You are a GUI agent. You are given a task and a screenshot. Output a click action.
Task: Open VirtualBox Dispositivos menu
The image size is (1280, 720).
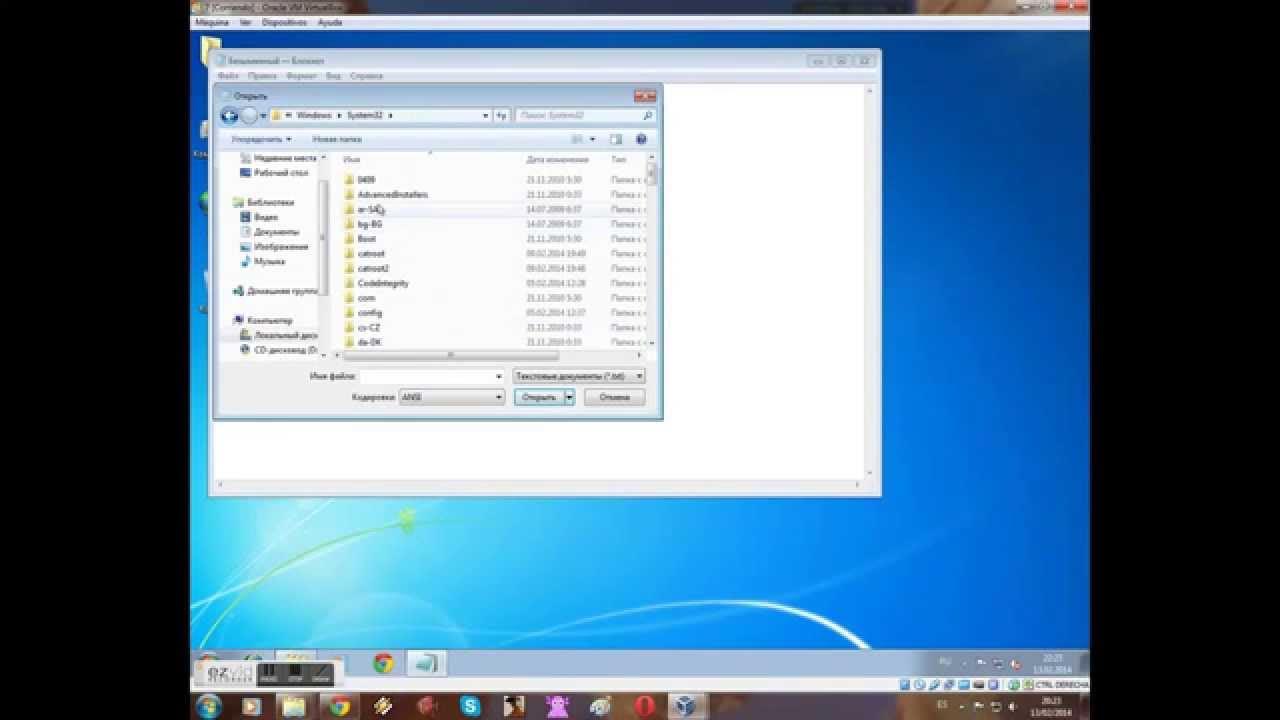tap(284, 21)
